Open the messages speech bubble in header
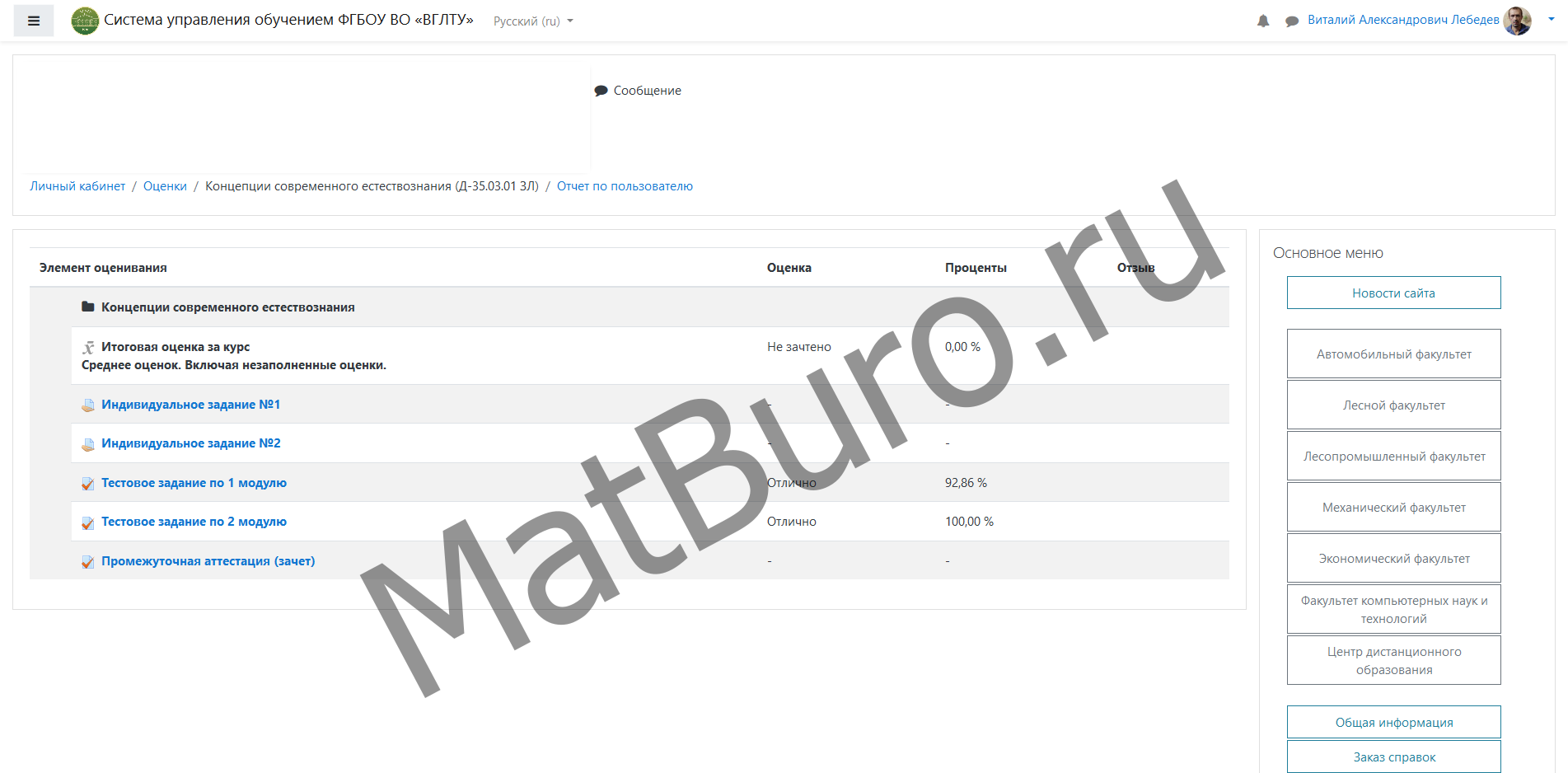Screen dimensions: 1568x773 1291,21
